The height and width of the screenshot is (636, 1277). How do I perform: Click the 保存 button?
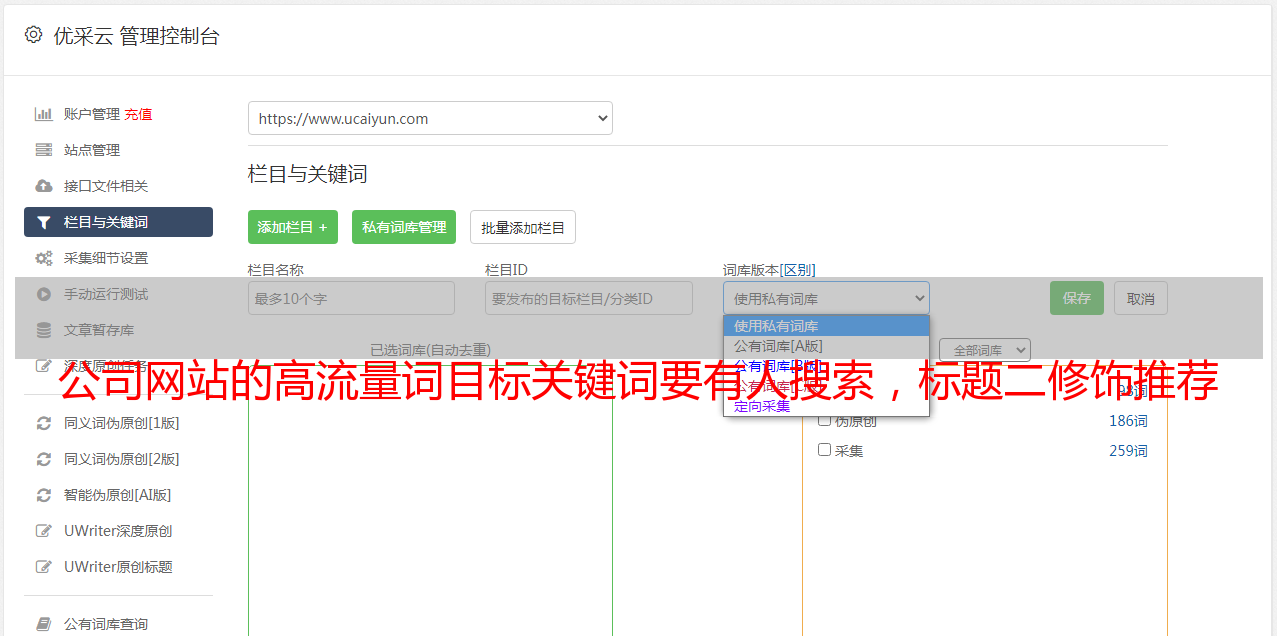tap(1077, 298)
